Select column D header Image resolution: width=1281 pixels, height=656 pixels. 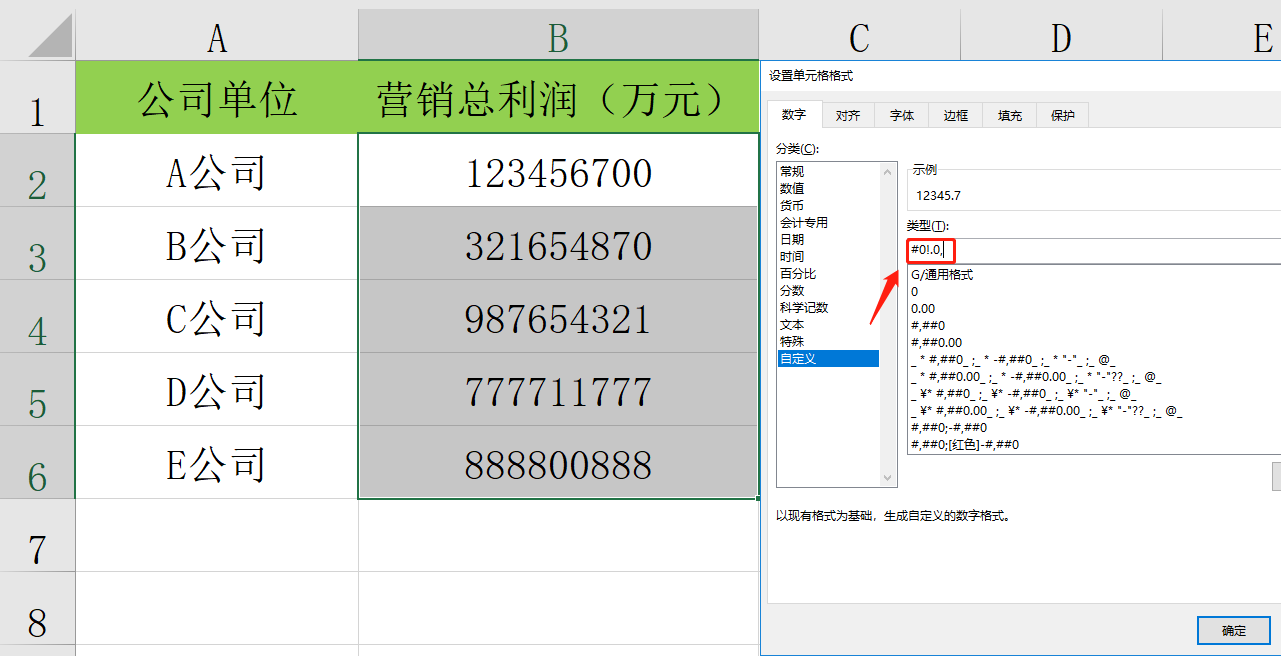click(x=1061, y=38)
